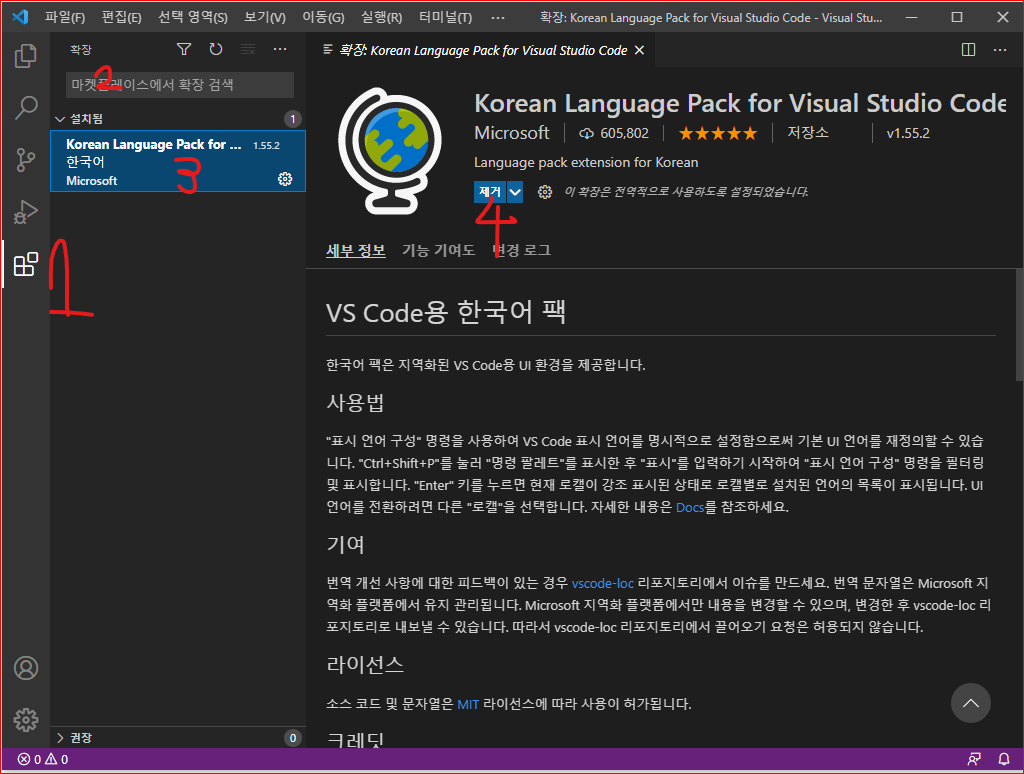Screen dimensions: 1024x774
Task: Open the 실행(R) menu
Action: (x=381, y=18)
